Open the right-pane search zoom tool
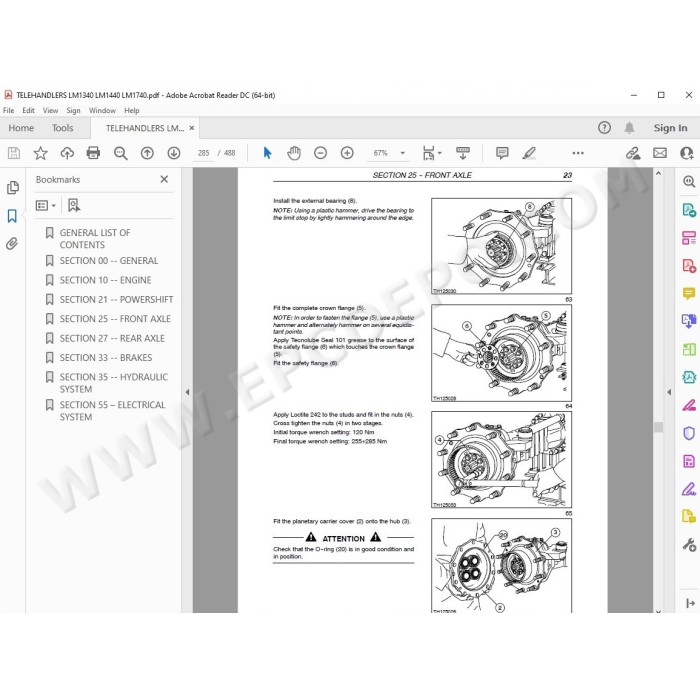700x700 pixels. [x=689, y=181]
